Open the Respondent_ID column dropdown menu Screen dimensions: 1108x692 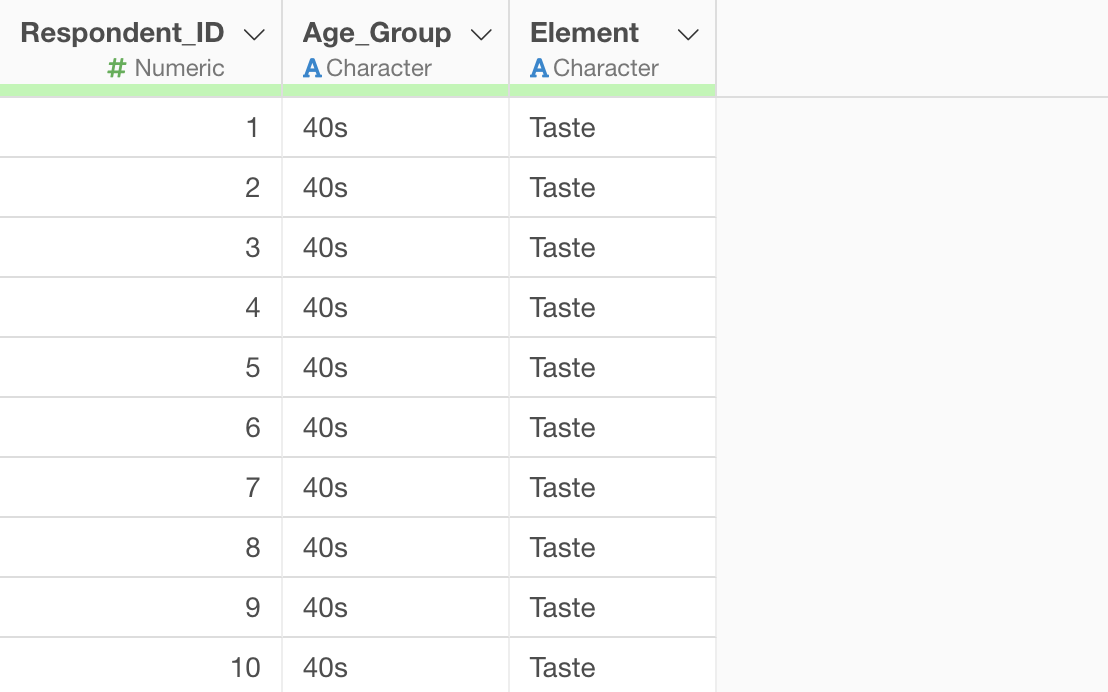tap(255, 35)
